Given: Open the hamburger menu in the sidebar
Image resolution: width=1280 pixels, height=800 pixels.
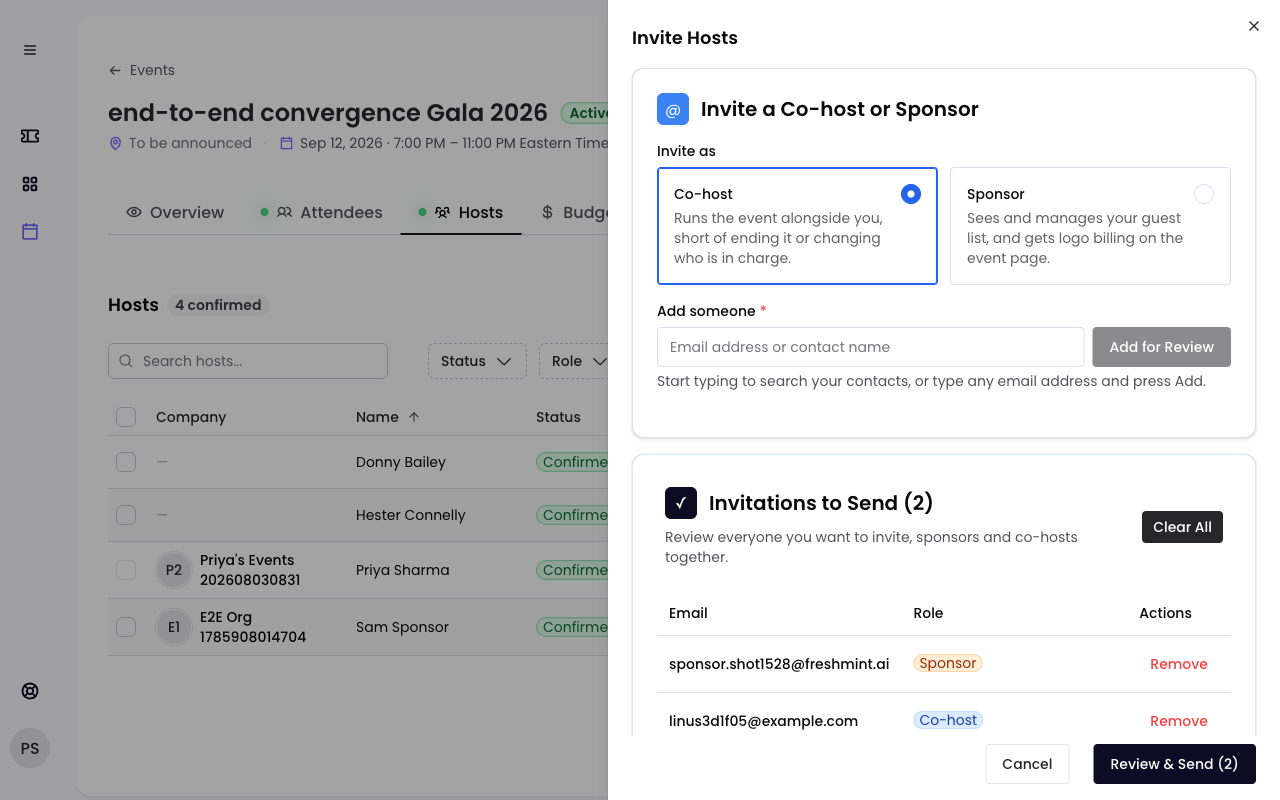Looking at the screenshot, I should 30,50.
